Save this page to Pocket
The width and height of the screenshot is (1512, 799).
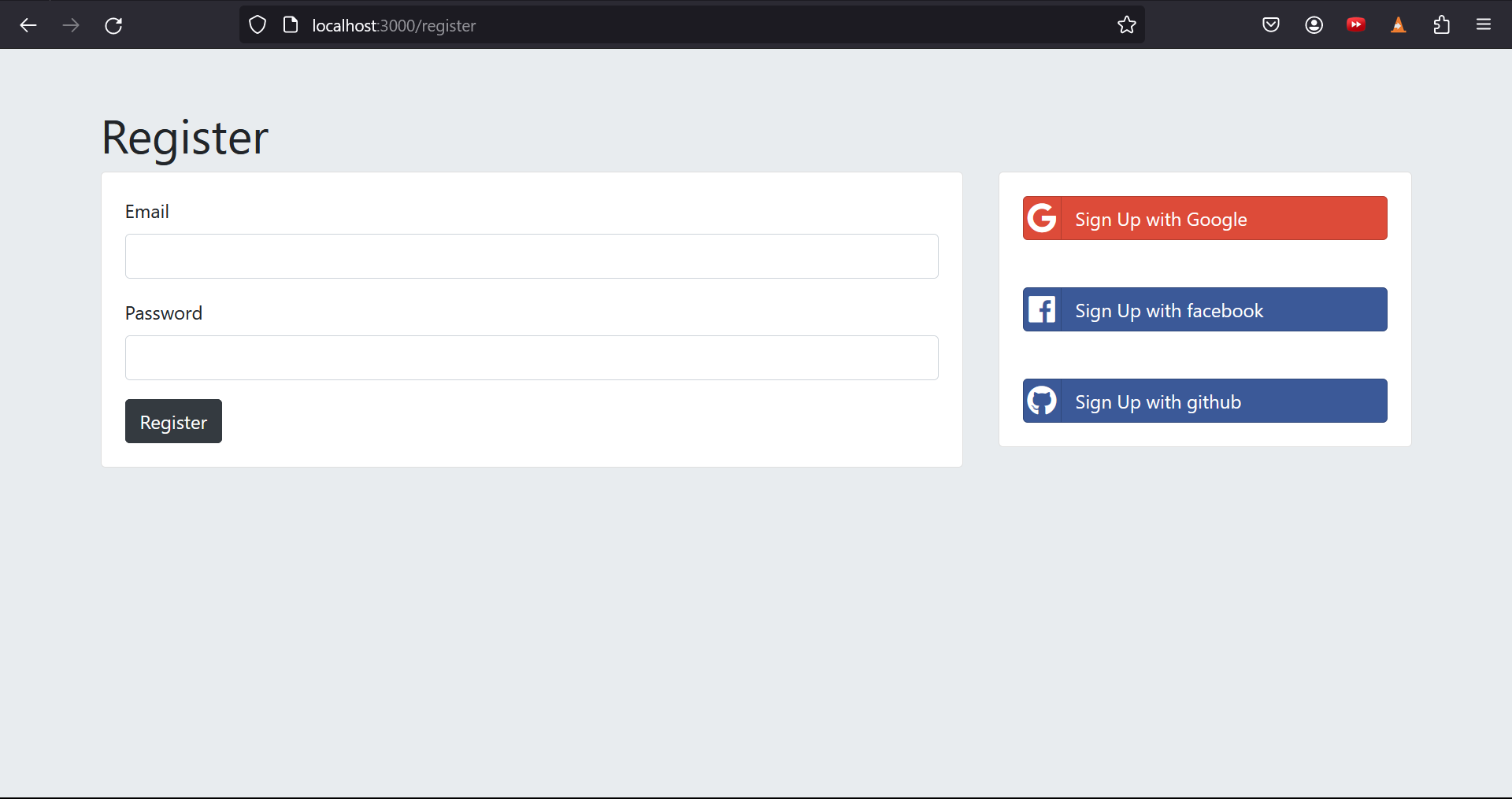(x=1270, y=24)
